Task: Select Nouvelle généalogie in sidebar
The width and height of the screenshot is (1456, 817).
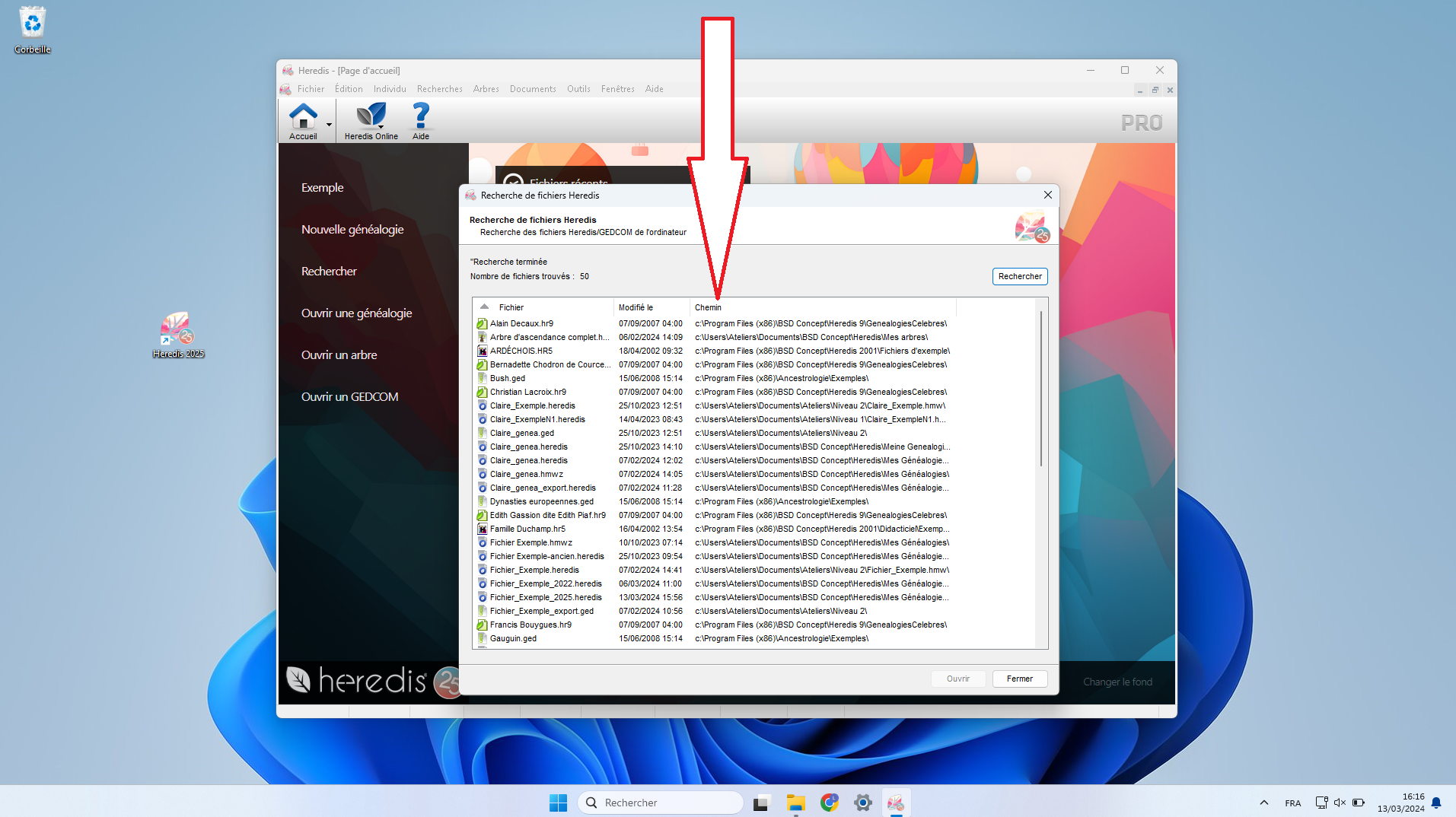Action: pos(352,229)
